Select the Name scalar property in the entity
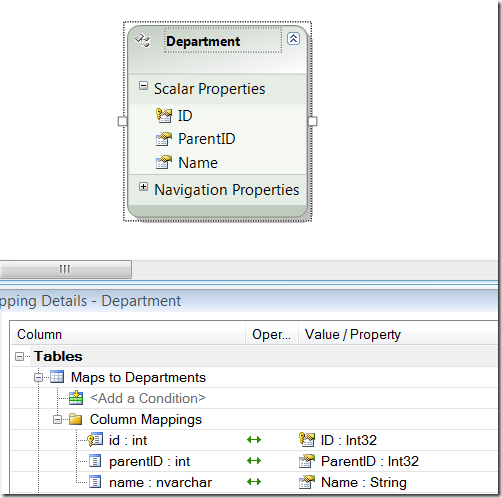This screenshot has width=502, height=498. click(198, 163)
